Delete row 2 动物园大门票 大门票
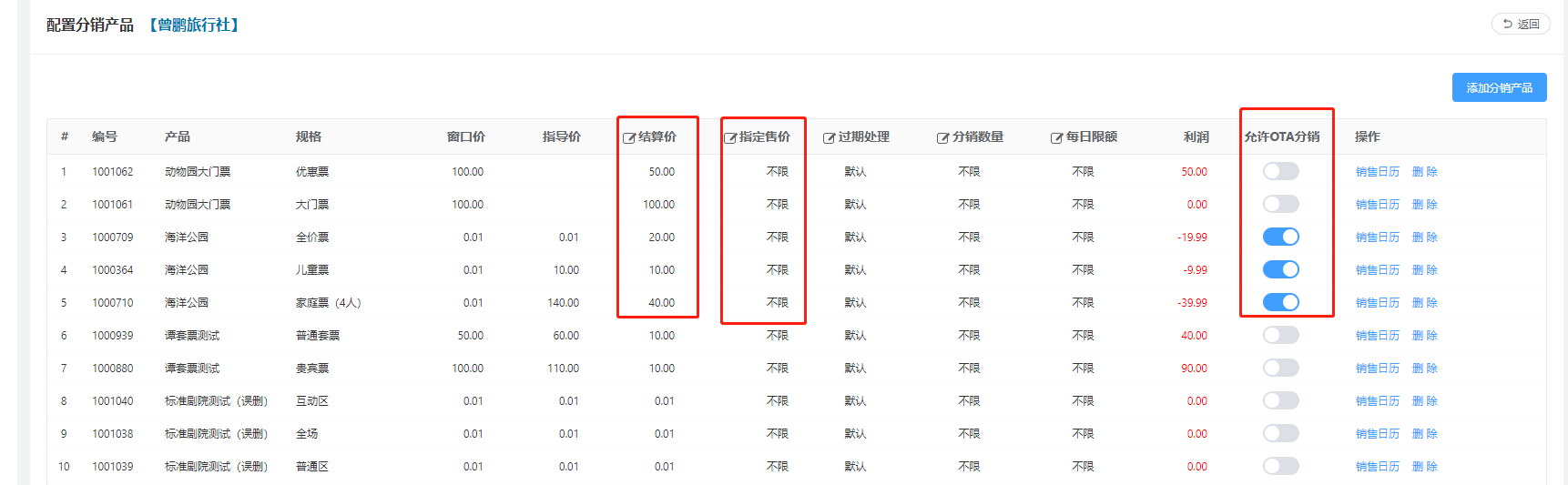 [x=1424, y=205]
